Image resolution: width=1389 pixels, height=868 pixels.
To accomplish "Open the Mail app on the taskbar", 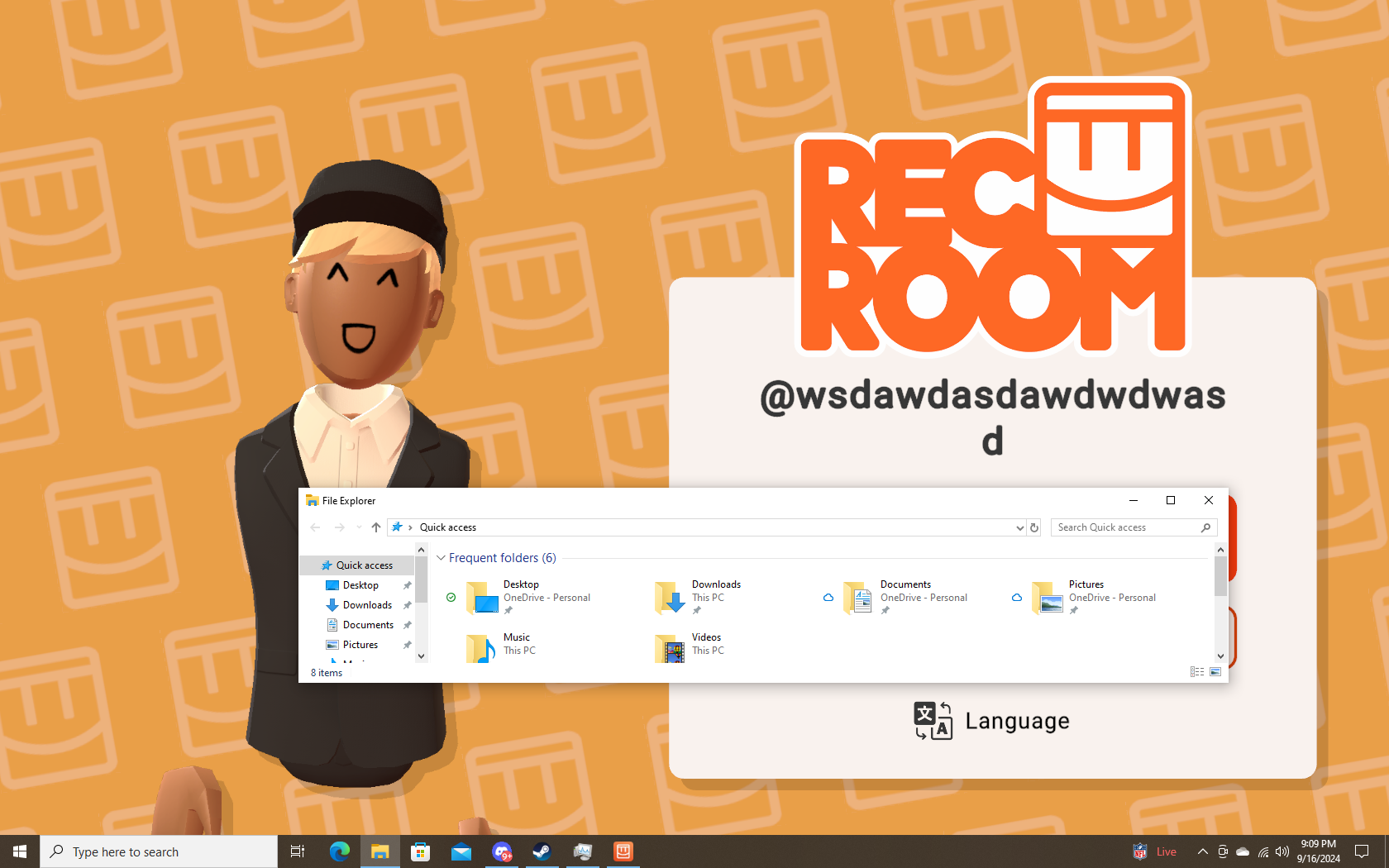I will 461,851.
